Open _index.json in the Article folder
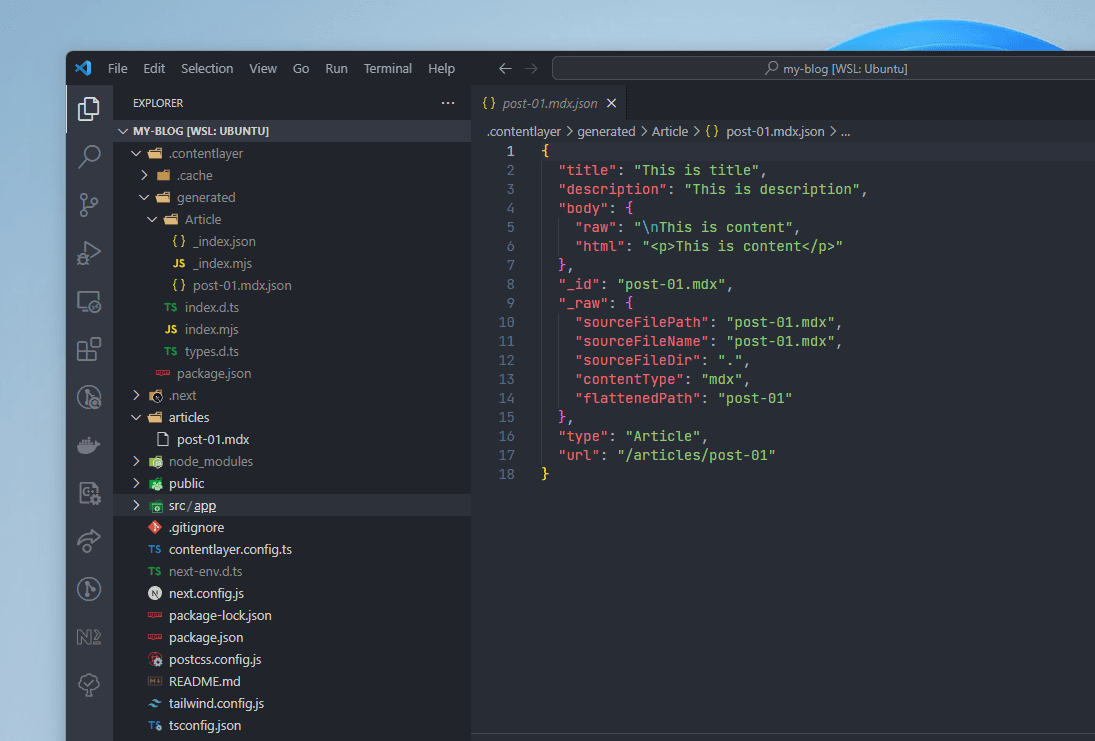The image size is (1095, 741). point(292,241)
